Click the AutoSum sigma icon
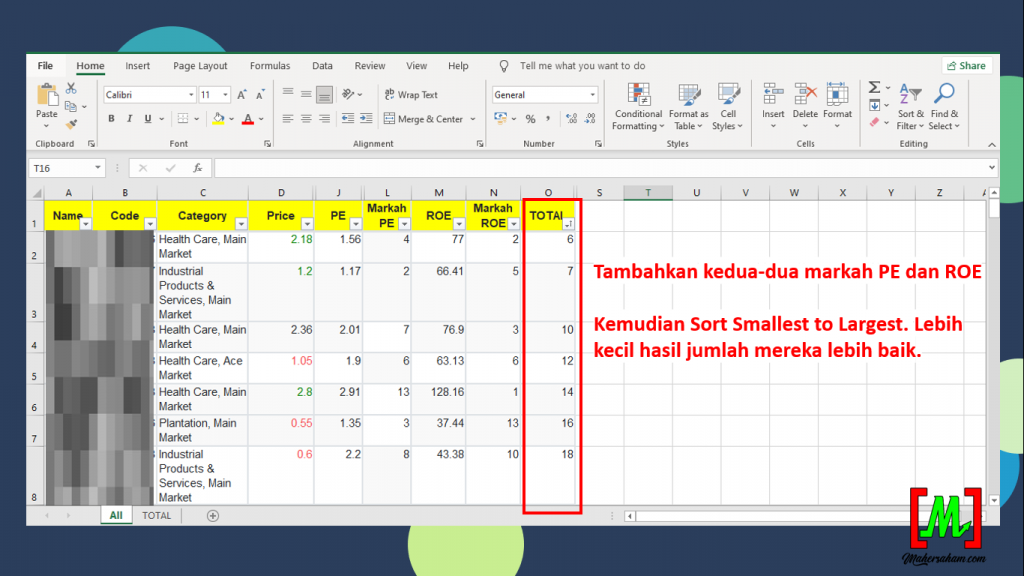The height and width of the screenshot is (576, 1024). pos(874,88)
